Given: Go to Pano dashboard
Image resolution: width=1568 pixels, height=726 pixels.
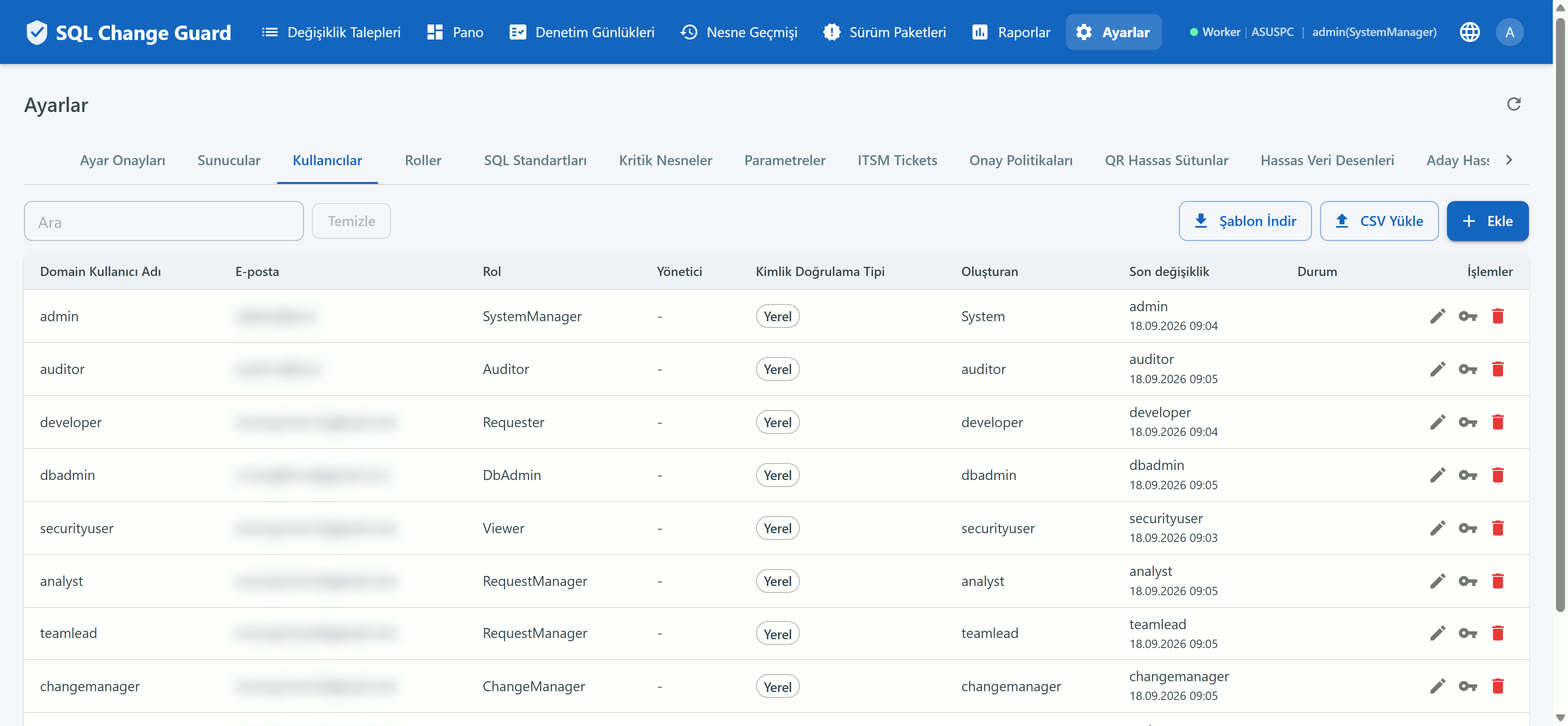Looking at the screenshot, I should click(x=455, y=32).
